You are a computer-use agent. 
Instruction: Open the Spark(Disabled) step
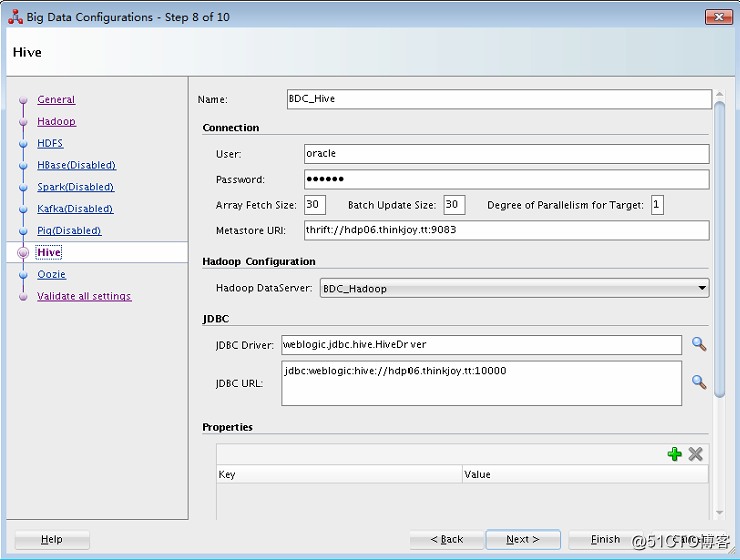click(76, 187)
